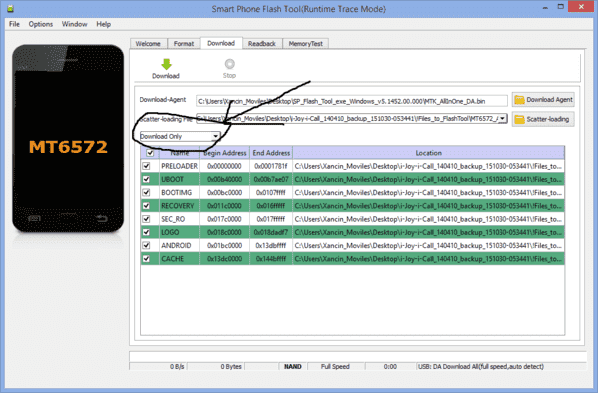Image resolution: width=598 pixels, height=393 pixels.
Task: Close the Smart Phone Flash Tool window
Action: 581,6
